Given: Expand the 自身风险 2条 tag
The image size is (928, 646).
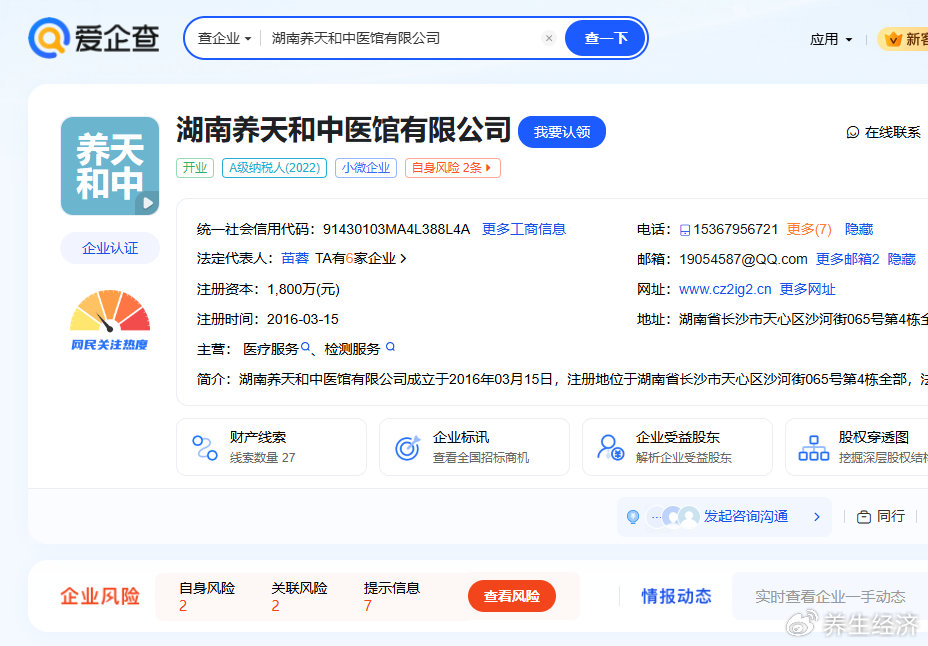Looking at the screenshot, I should [453, 168].
